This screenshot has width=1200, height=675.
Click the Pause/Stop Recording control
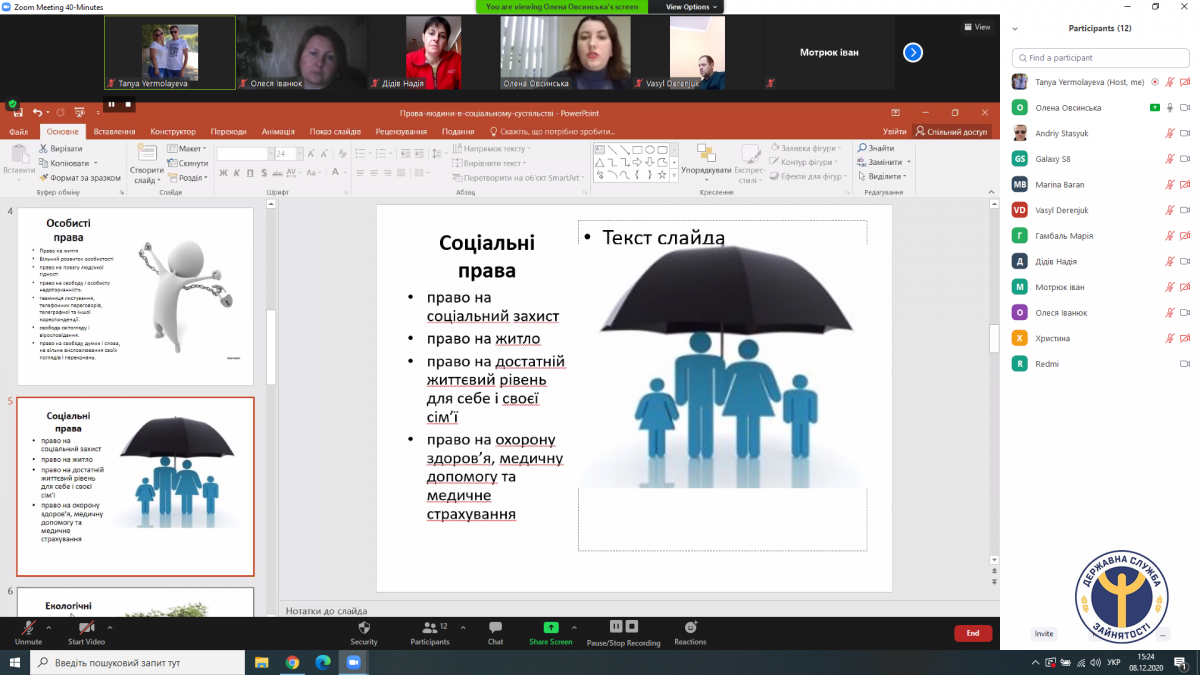point(623,629)
